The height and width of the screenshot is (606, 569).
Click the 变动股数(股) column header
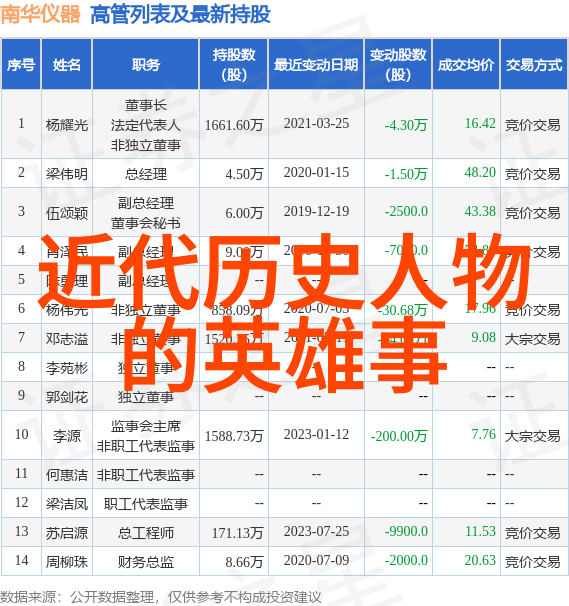(x=398, y=65)
